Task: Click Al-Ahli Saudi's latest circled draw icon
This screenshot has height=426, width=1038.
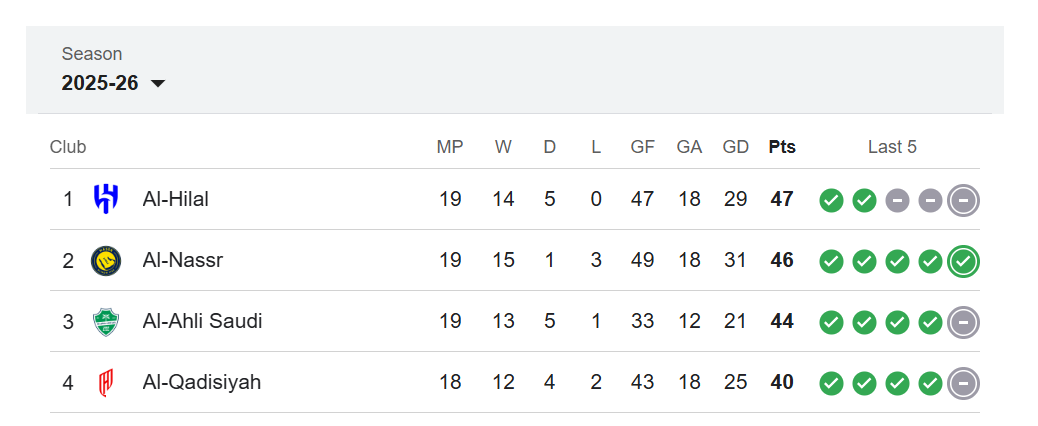Action: click(963, 322)
